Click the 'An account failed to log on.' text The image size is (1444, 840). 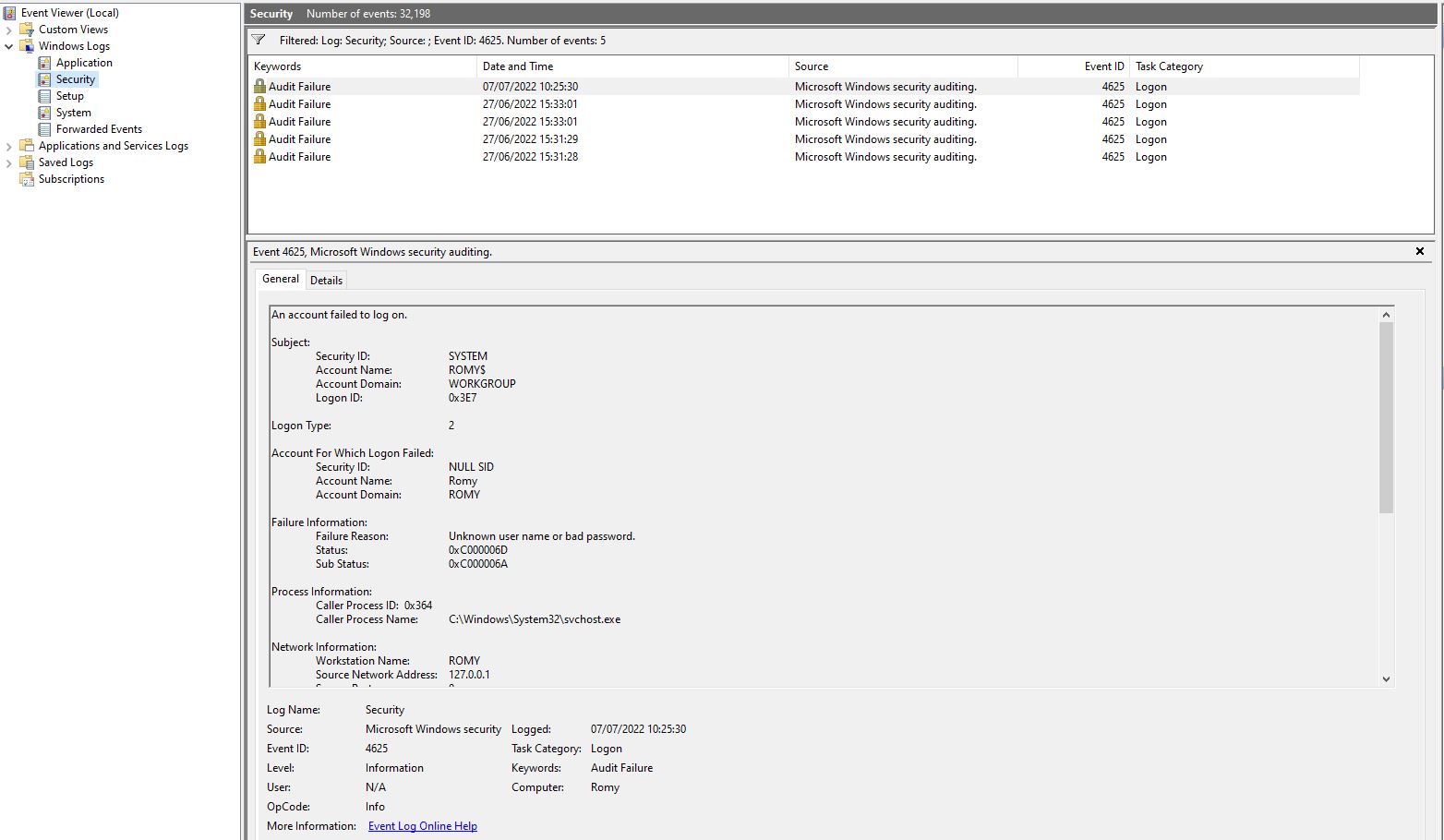coord(339,315)
